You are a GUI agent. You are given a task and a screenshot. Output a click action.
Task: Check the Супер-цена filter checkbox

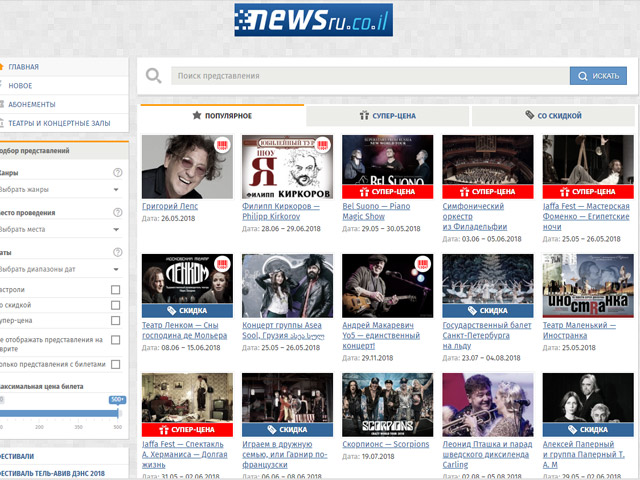pos(115,321)
